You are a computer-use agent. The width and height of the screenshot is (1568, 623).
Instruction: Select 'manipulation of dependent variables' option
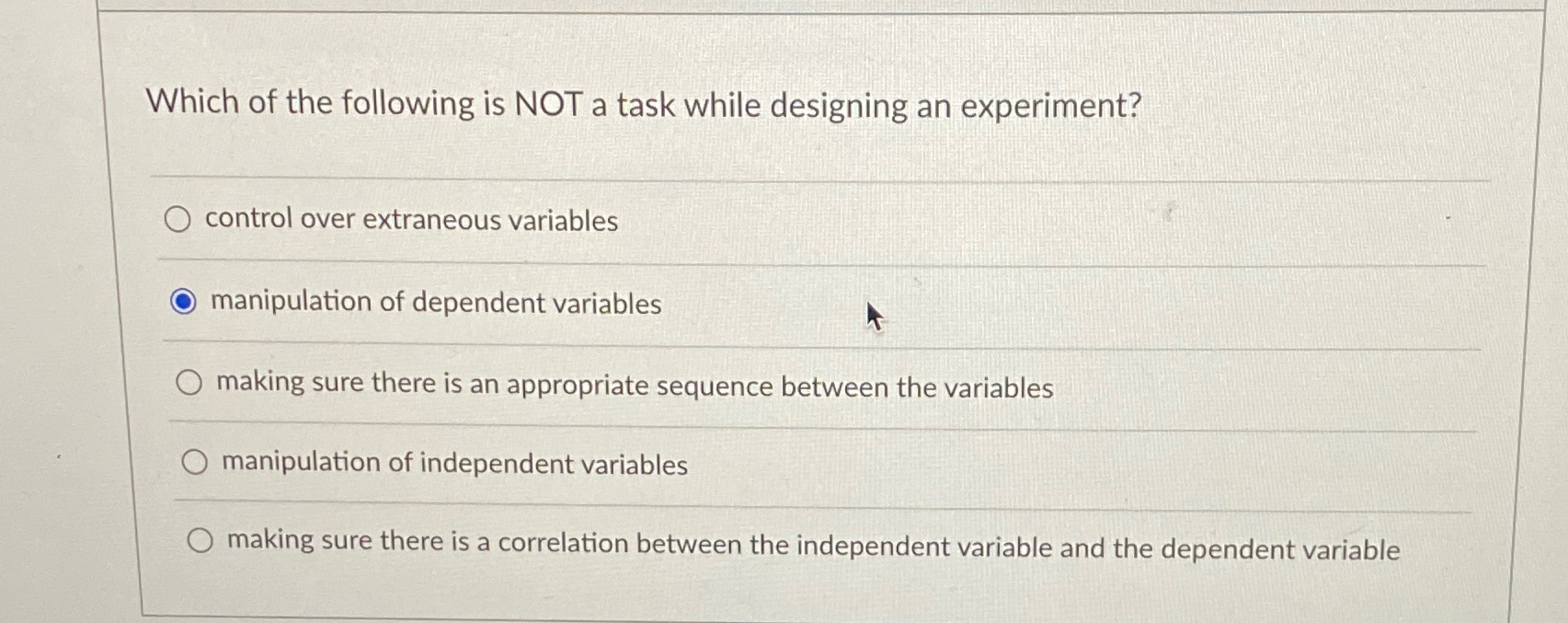(x=186, y=301)
